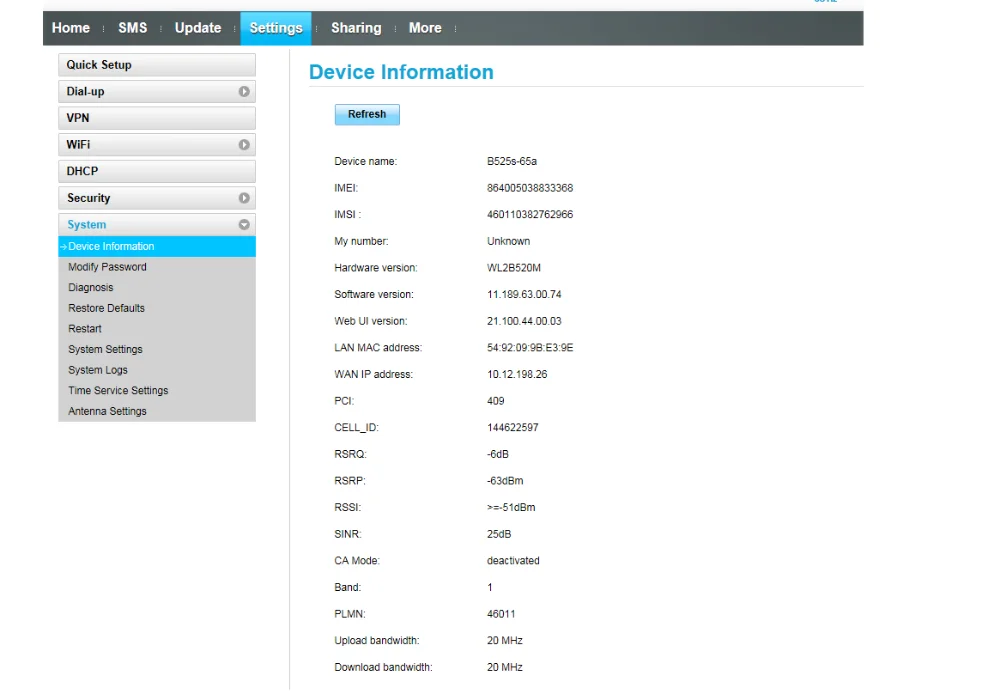Click IMSI value 460110382762966
This screenshot has height=694, width=1000.
pyautogui.click(x=530, y=215)
